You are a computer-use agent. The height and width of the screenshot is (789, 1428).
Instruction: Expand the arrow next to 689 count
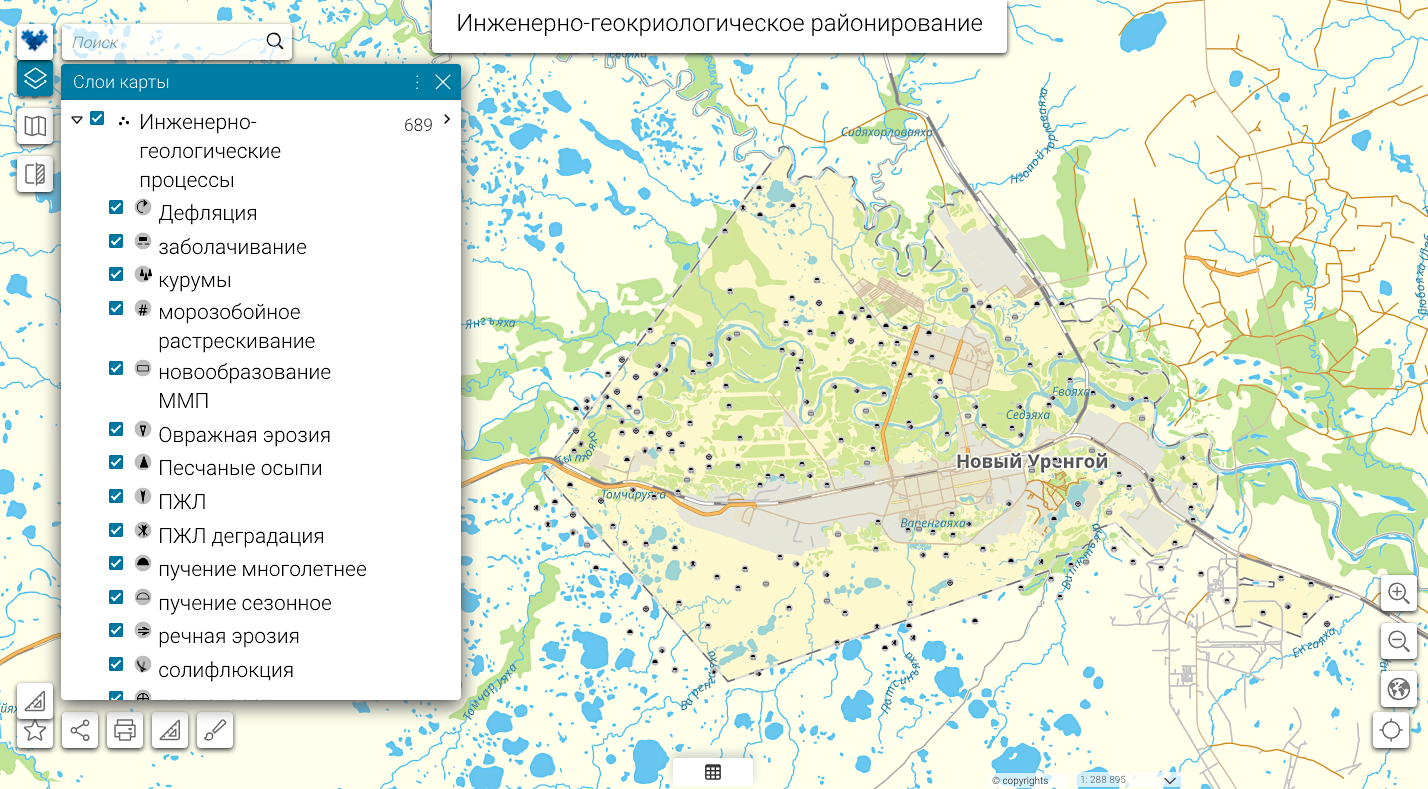click(447, 119)
